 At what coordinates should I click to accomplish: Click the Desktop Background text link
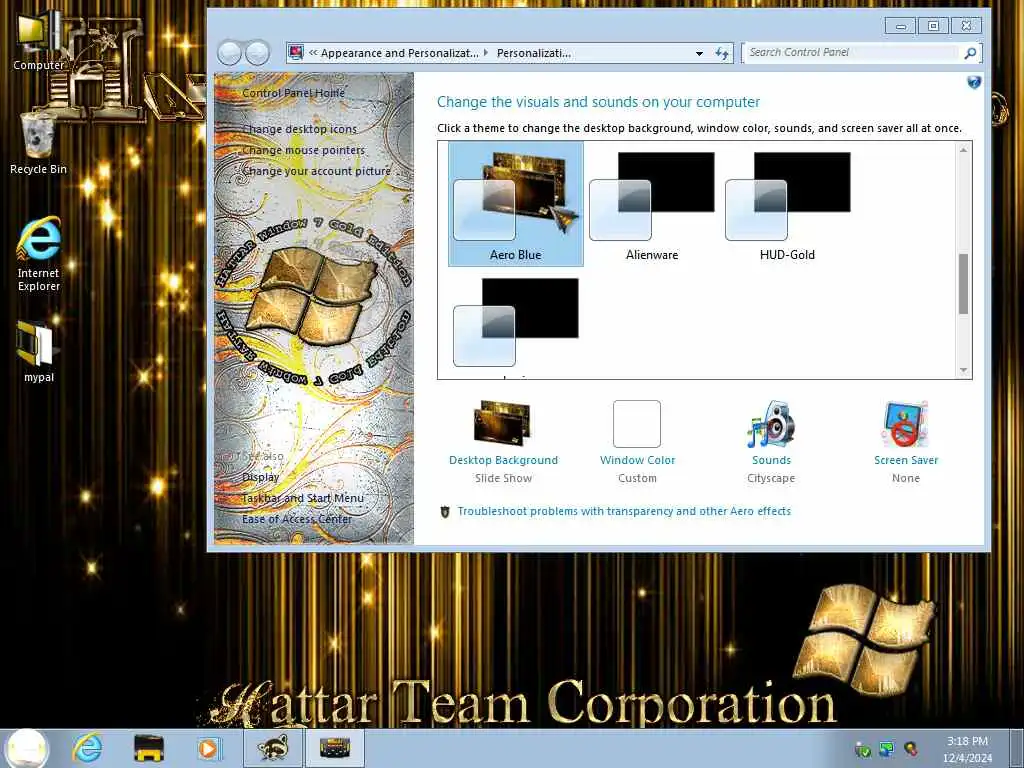tap(504, 460)
